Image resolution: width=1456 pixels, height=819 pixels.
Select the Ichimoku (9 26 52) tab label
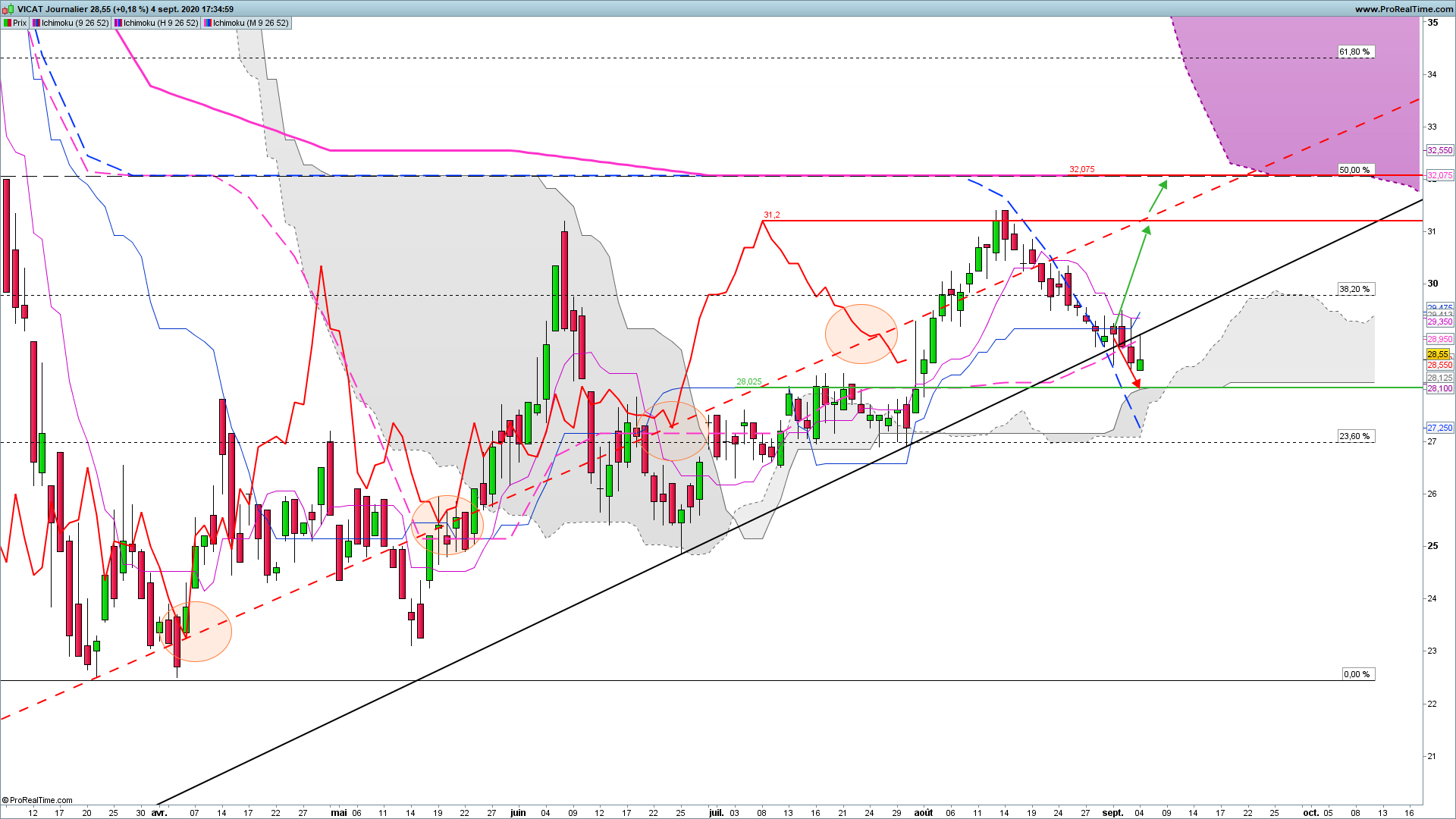(x=75, y=23)
